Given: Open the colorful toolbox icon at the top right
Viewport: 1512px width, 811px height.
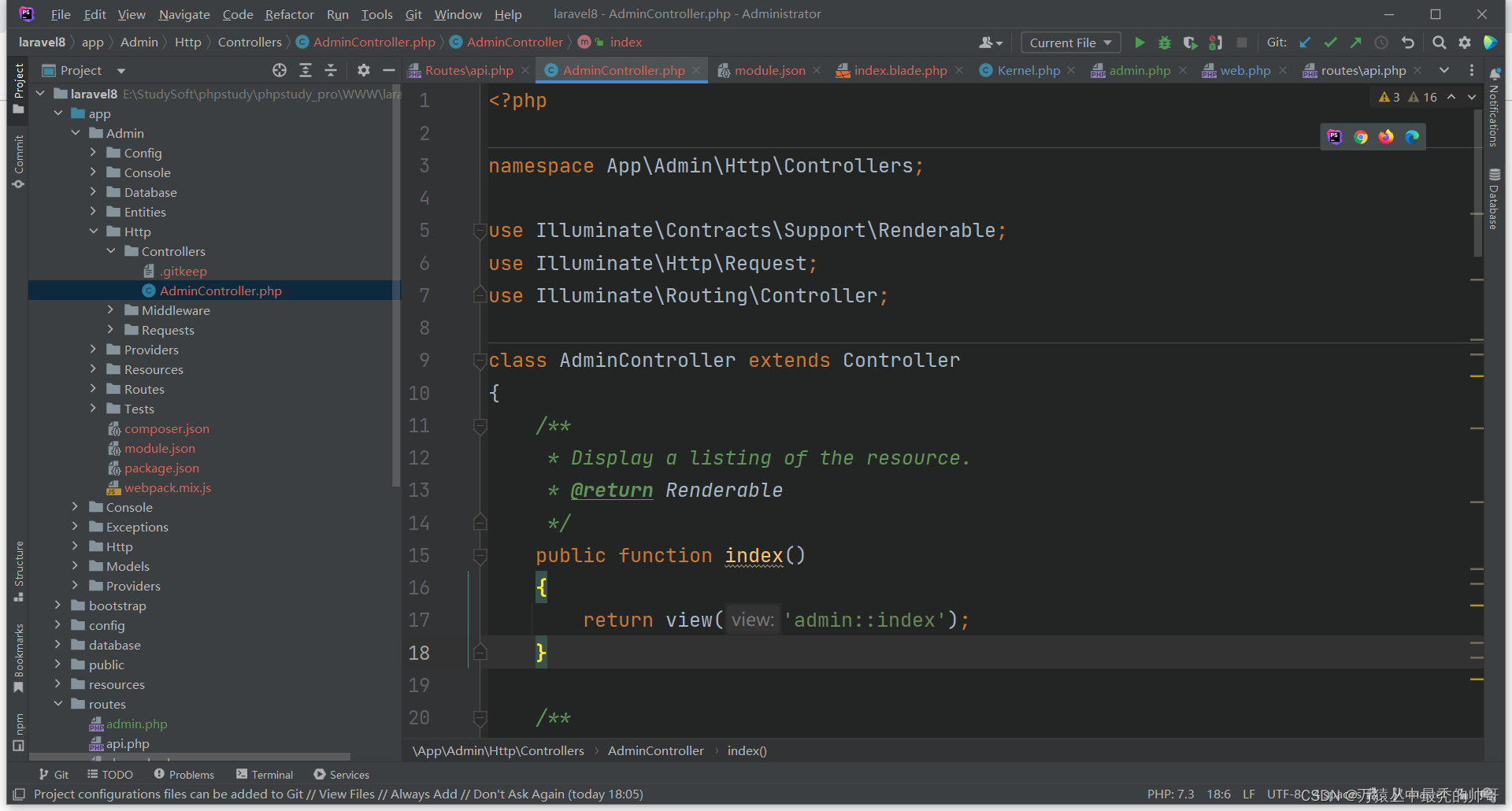Looking at the screenshot, I should [1490, 43].
